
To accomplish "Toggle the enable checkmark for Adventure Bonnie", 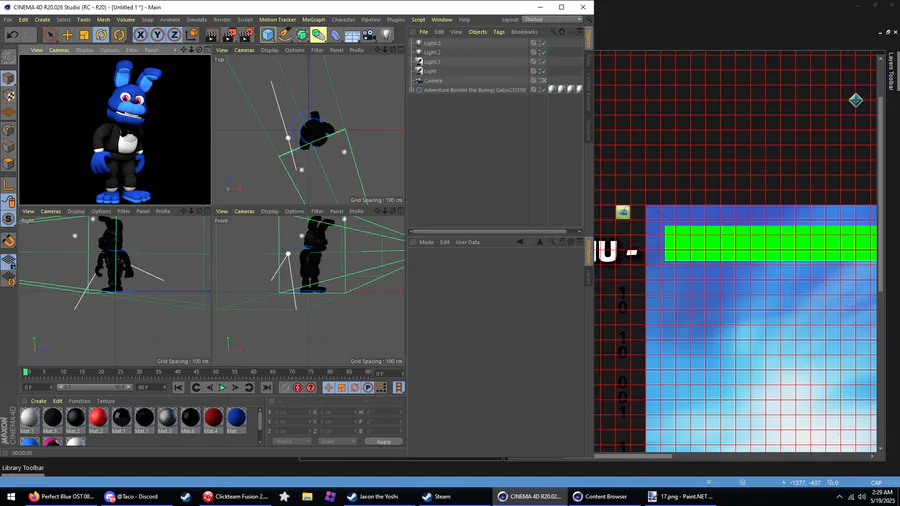I will point(544,90).
